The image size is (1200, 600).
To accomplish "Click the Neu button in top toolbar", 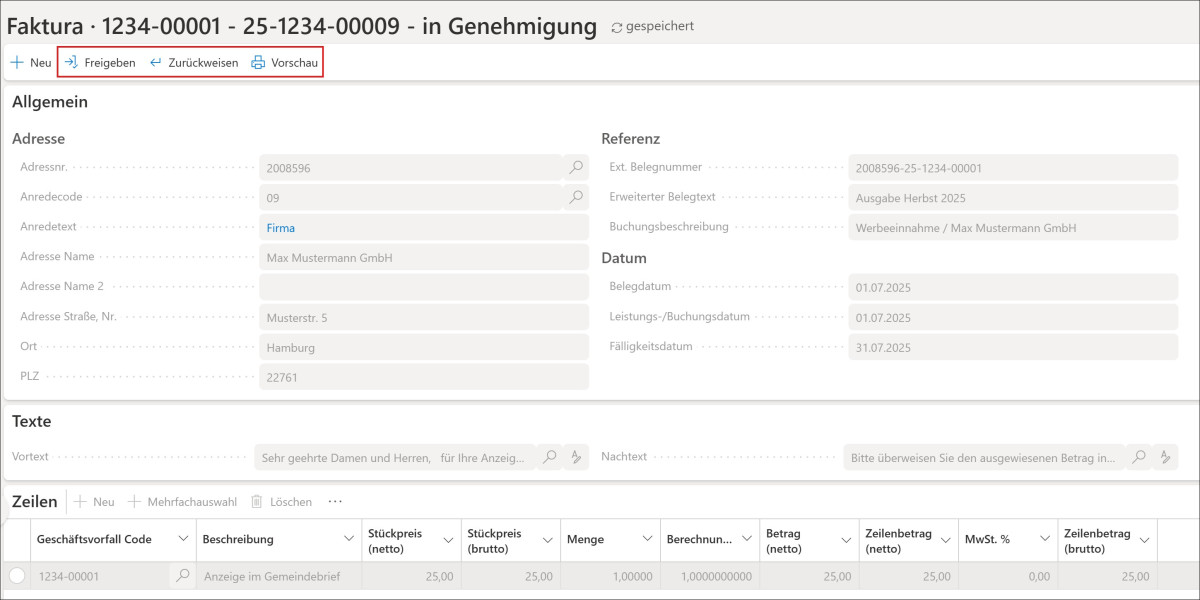I will [x=30, y=62].
